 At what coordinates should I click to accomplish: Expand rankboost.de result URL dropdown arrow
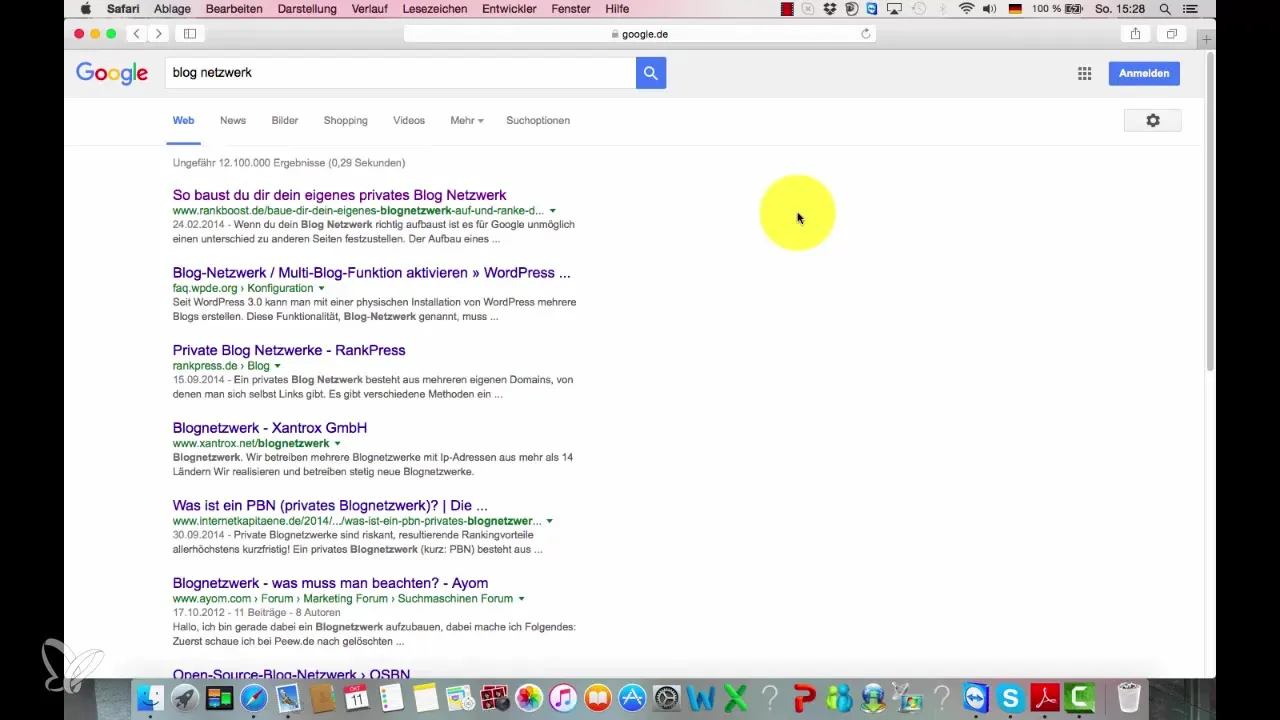click(x=552, y=211)
